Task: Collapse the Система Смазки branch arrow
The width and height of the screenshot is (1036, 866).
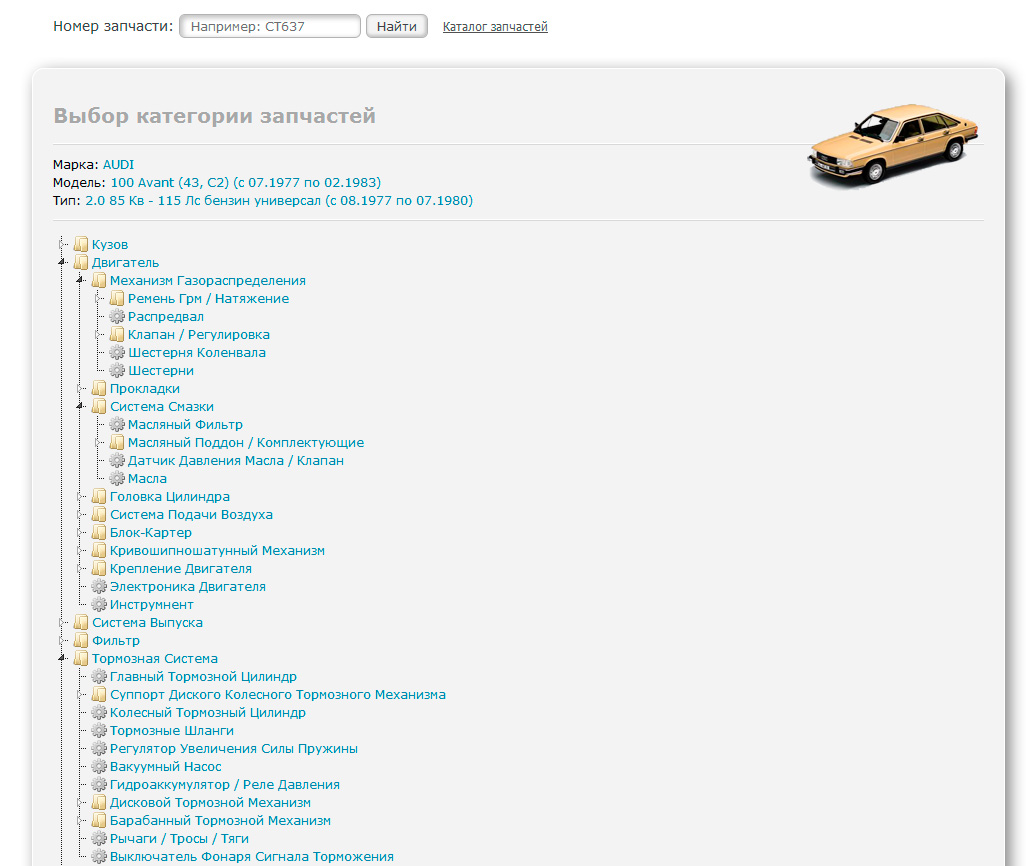Action: 80,407
